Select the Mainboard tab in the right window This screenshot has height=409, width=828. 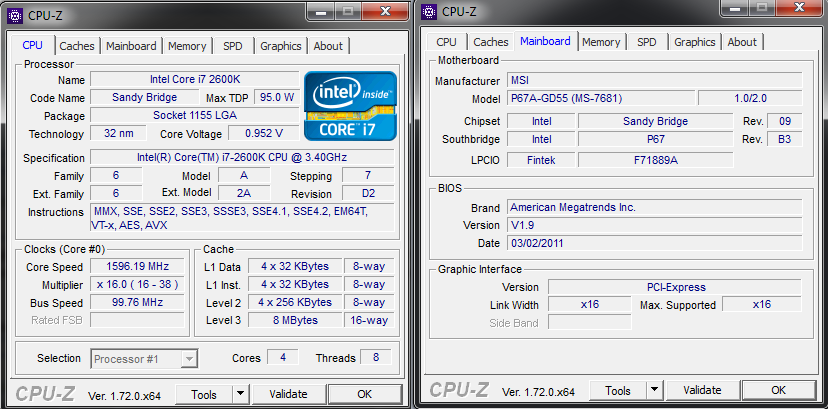[545, 41]
